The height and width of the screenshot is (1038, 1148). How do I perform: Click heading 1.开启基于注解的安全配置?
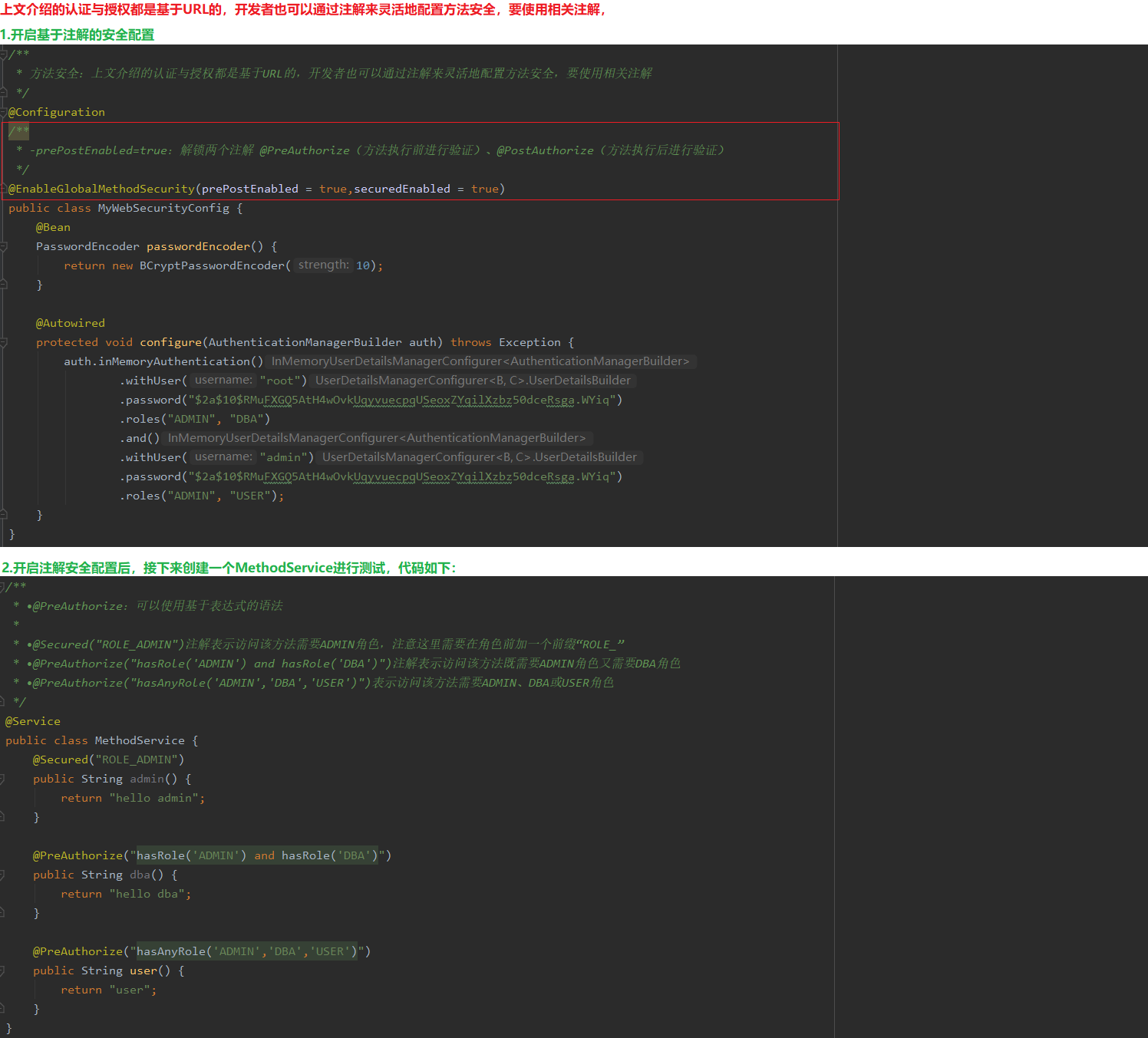(78, 35)
